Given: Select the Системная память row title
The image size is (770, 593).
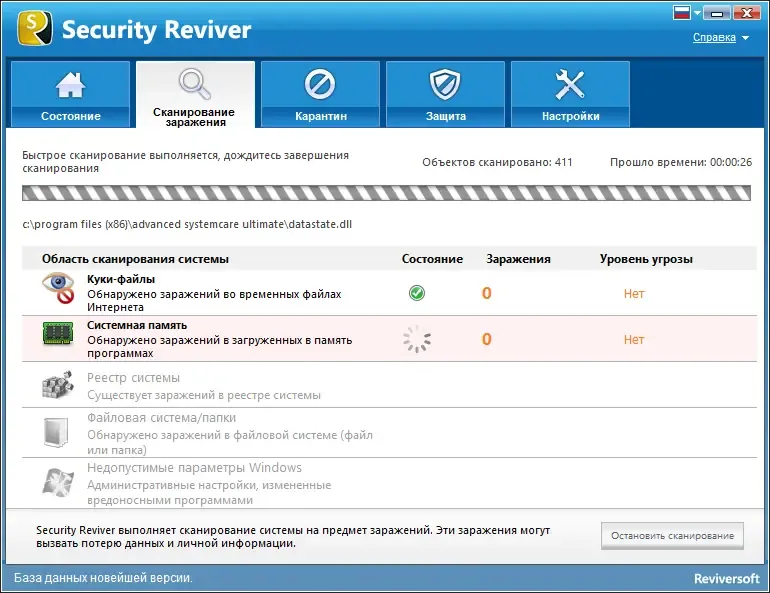Looking at the screenshot, I should pos(137,325).
